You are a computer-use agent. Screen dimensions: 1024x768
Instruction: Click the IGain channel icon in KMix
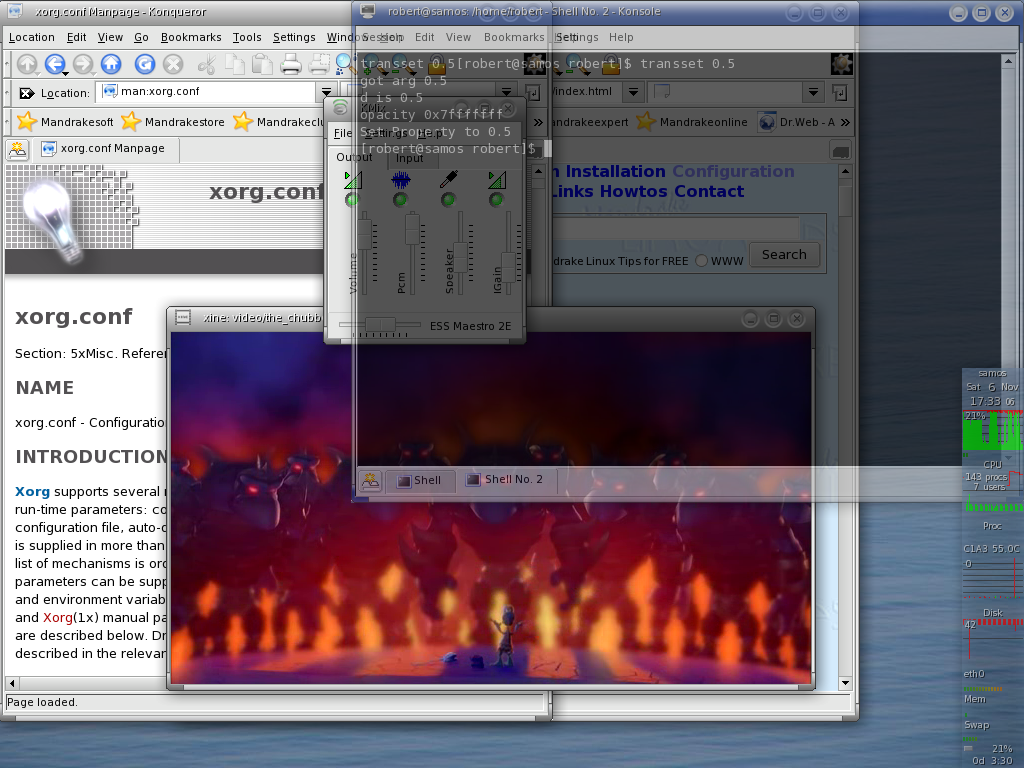[496, 179]
